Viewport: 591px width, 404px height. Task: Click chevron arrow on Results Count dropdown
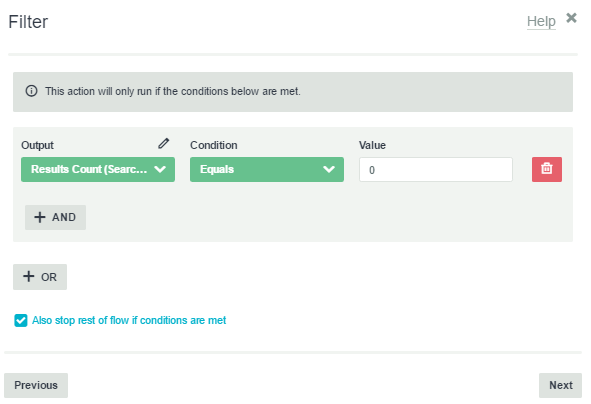pyautogui.click(x=160, y=169)
